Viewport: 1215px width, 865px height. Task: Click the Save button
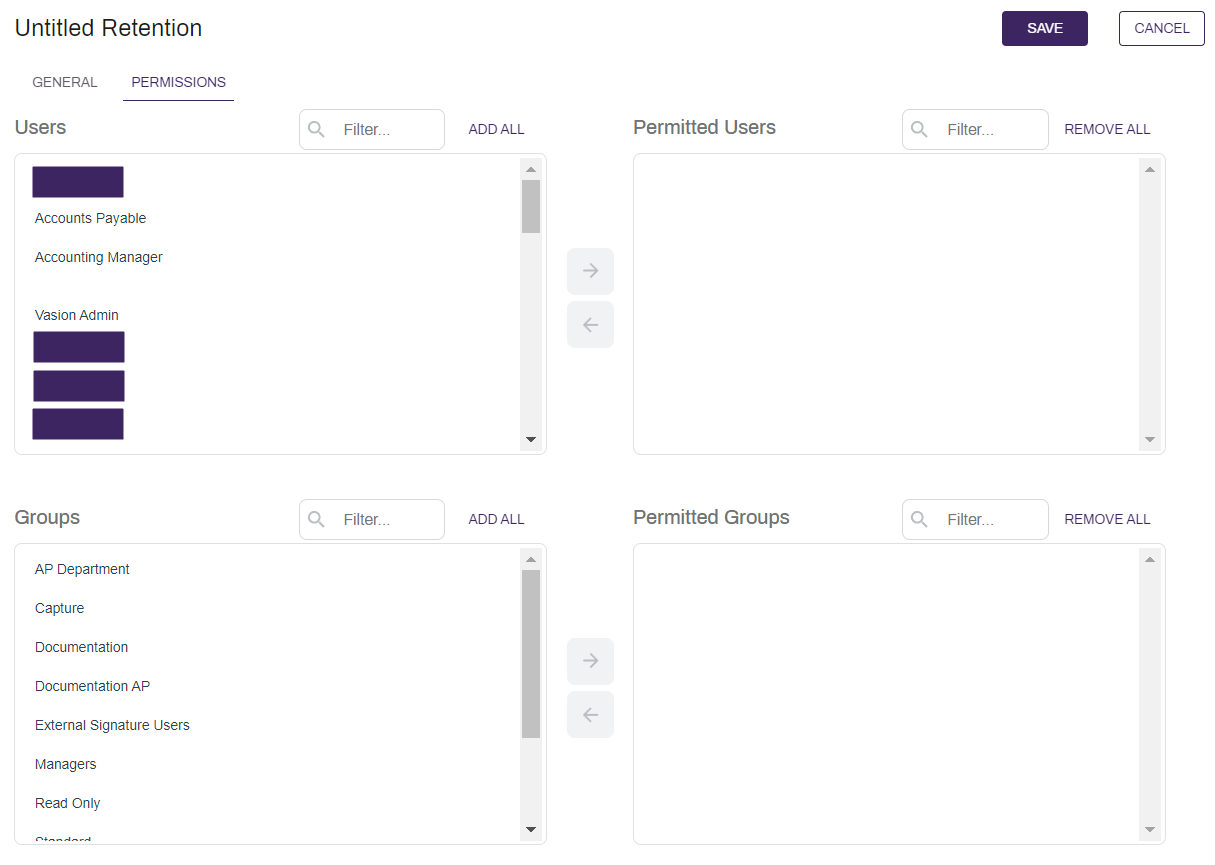pos(1044,28)
